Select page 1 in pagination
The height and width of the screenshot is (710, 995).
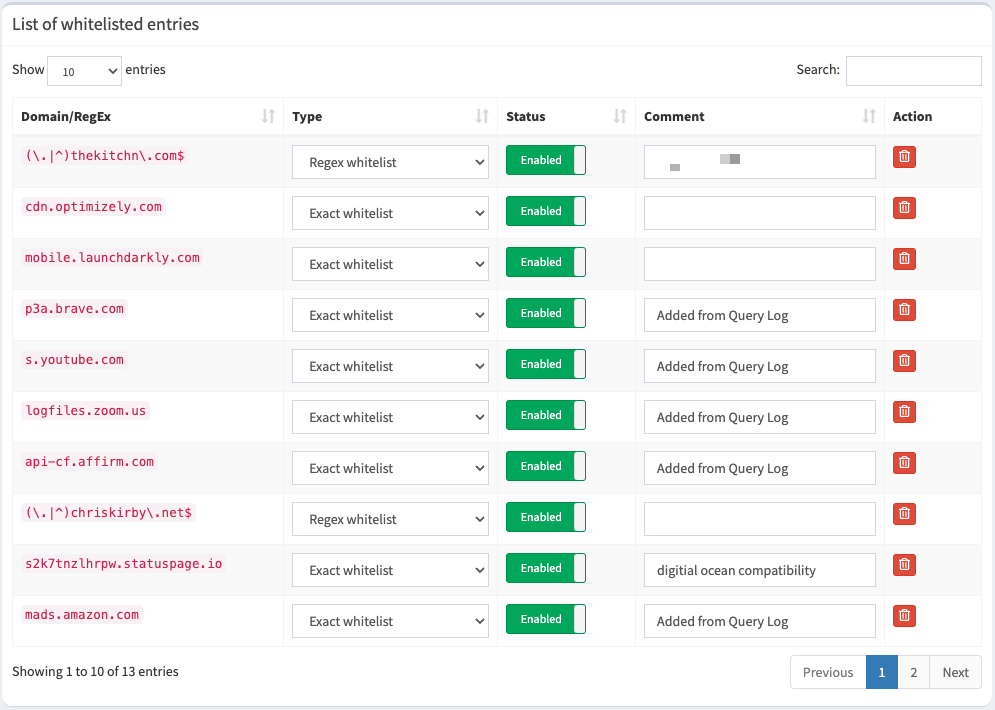[x=881, y=672]
